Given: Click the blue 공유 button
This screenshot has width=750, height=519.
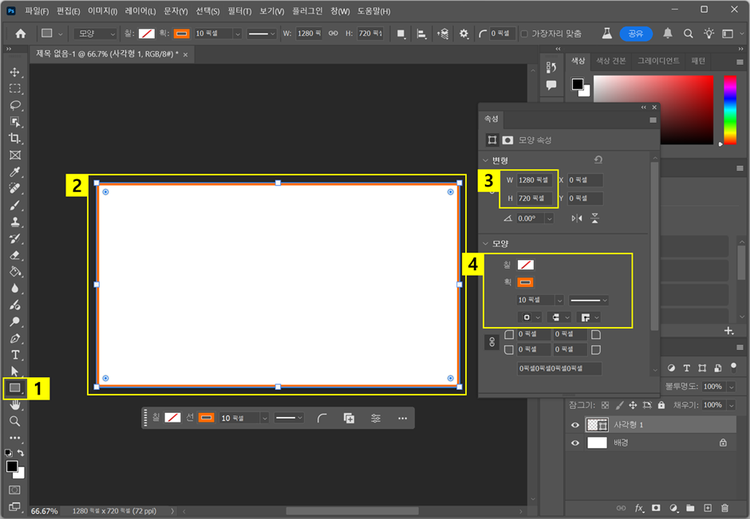Looking at the screenshot, I should click(x=634, y=33).
